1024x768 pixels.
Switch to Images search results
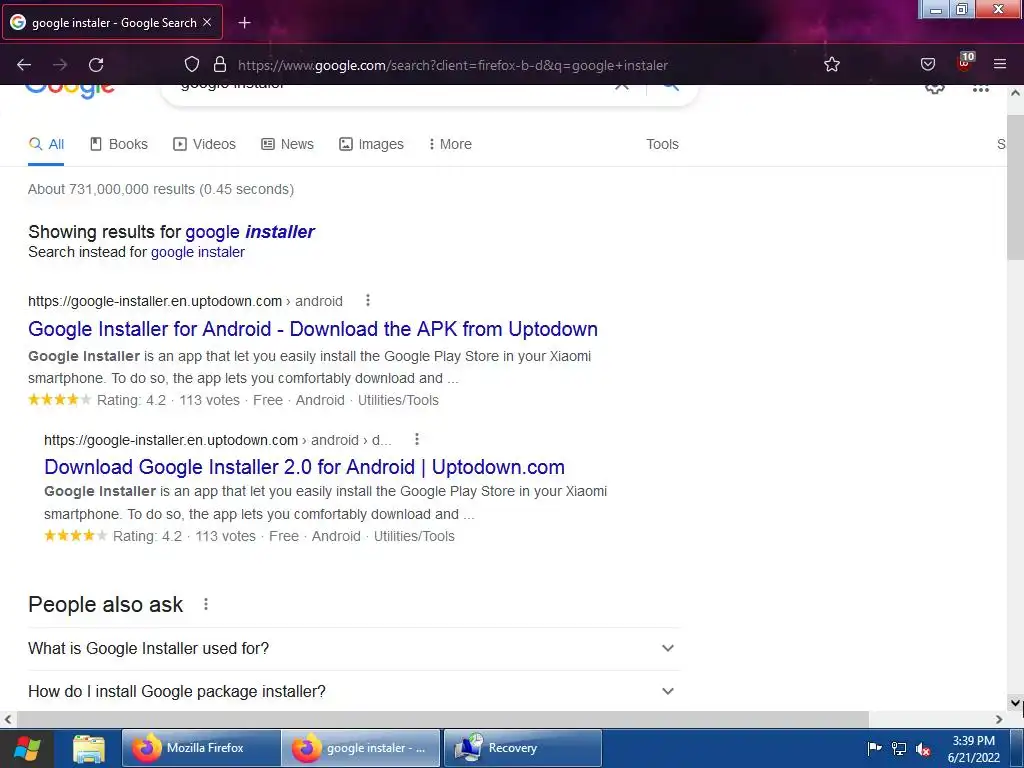[x=372, y=144]
